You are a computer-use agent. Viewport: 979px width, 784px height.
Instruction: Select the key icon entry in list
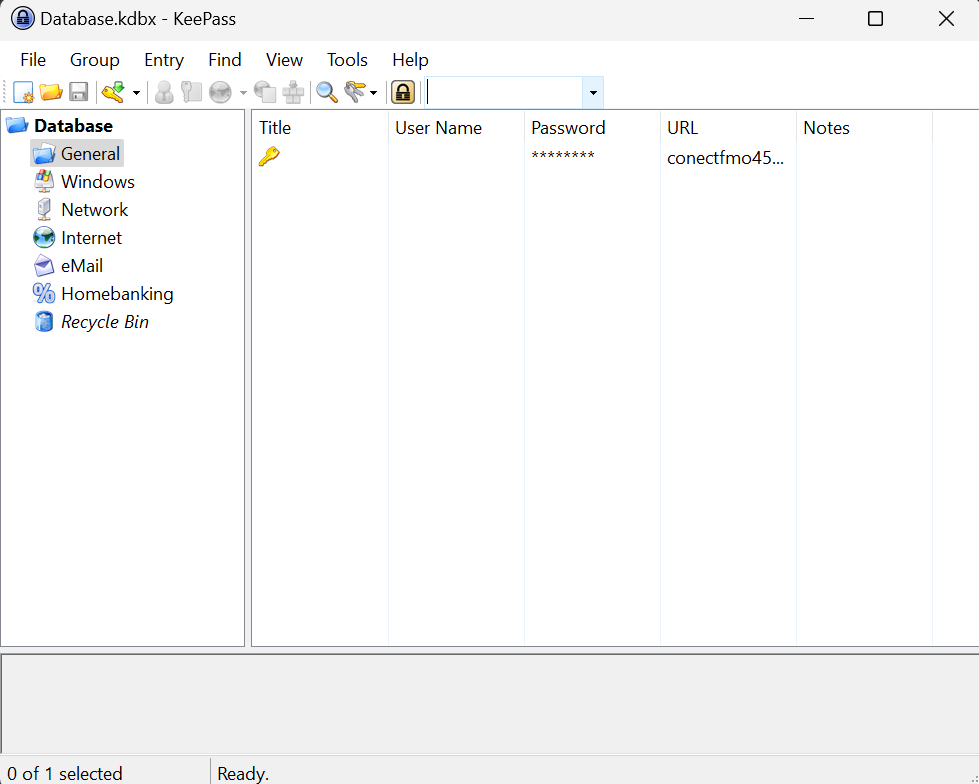(269, 156)
